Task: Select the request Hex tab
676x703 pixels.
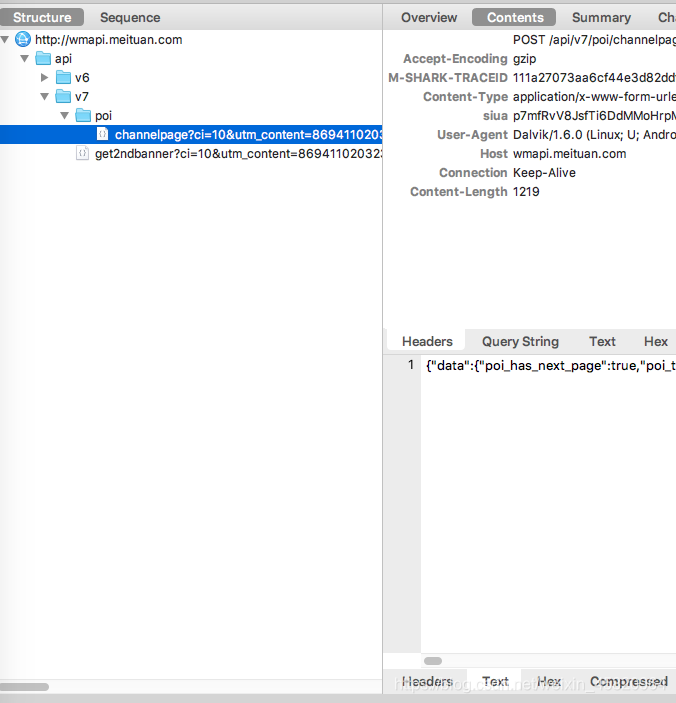Action: (x=655, y=341)
